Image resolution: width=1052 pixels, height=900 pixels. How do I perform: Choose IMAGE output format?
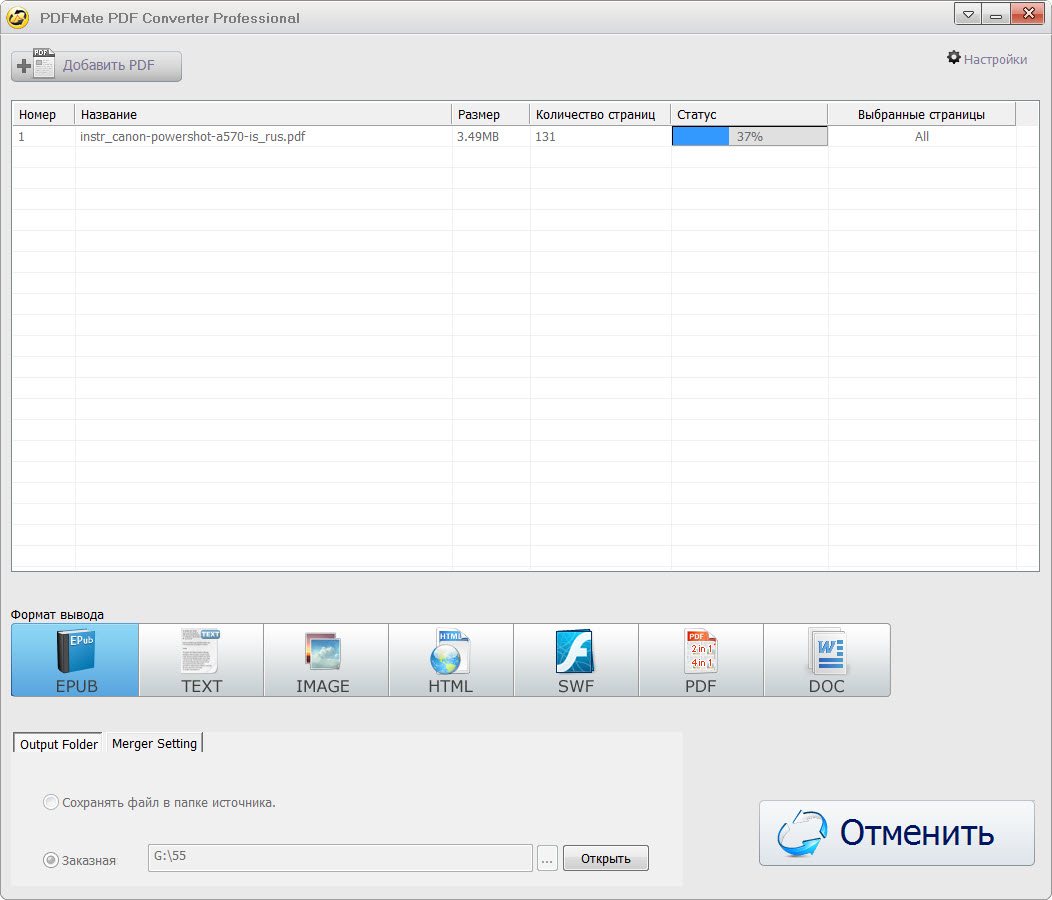326,660
